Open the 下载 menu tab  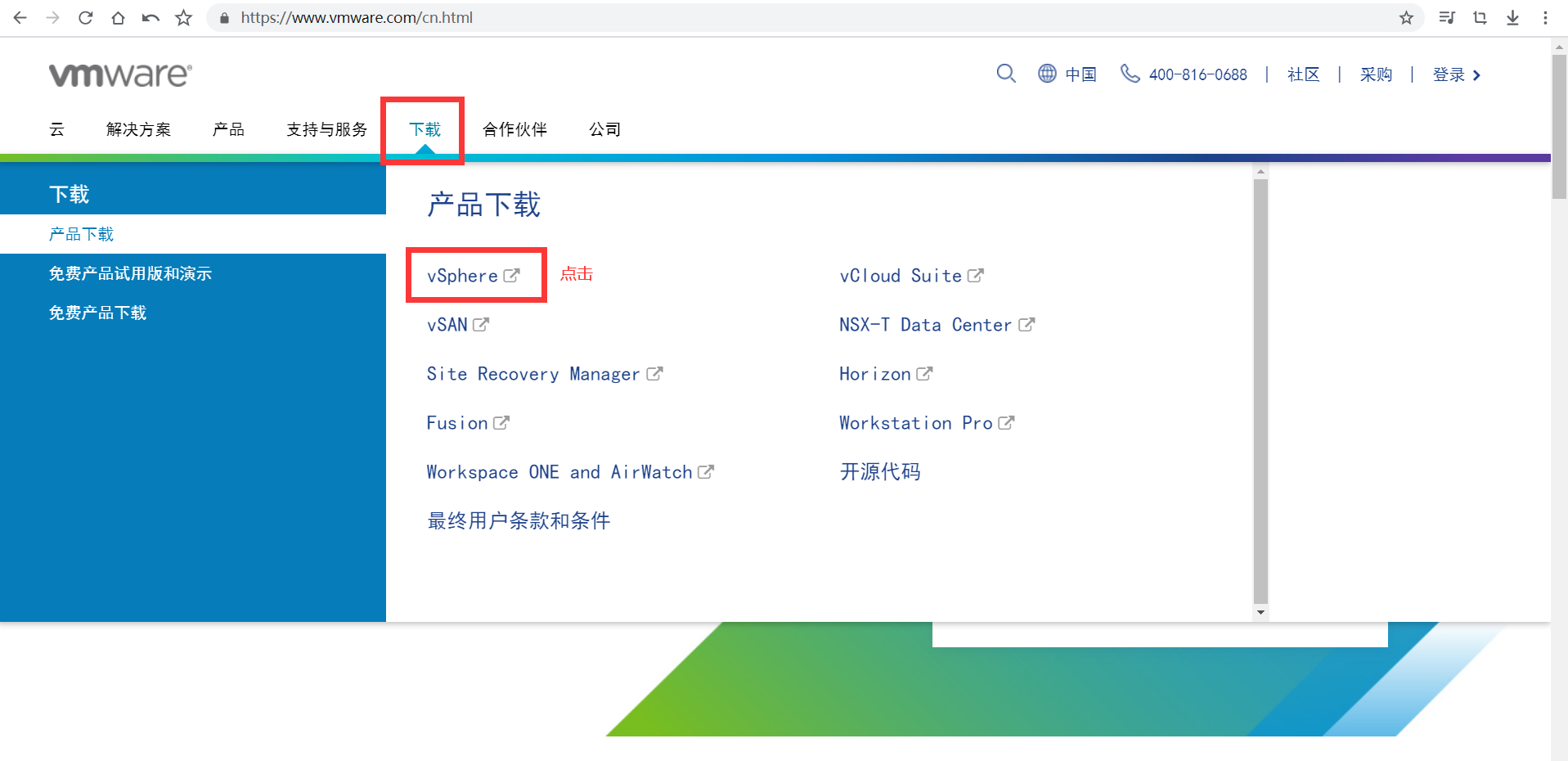(x=425, y=129)
